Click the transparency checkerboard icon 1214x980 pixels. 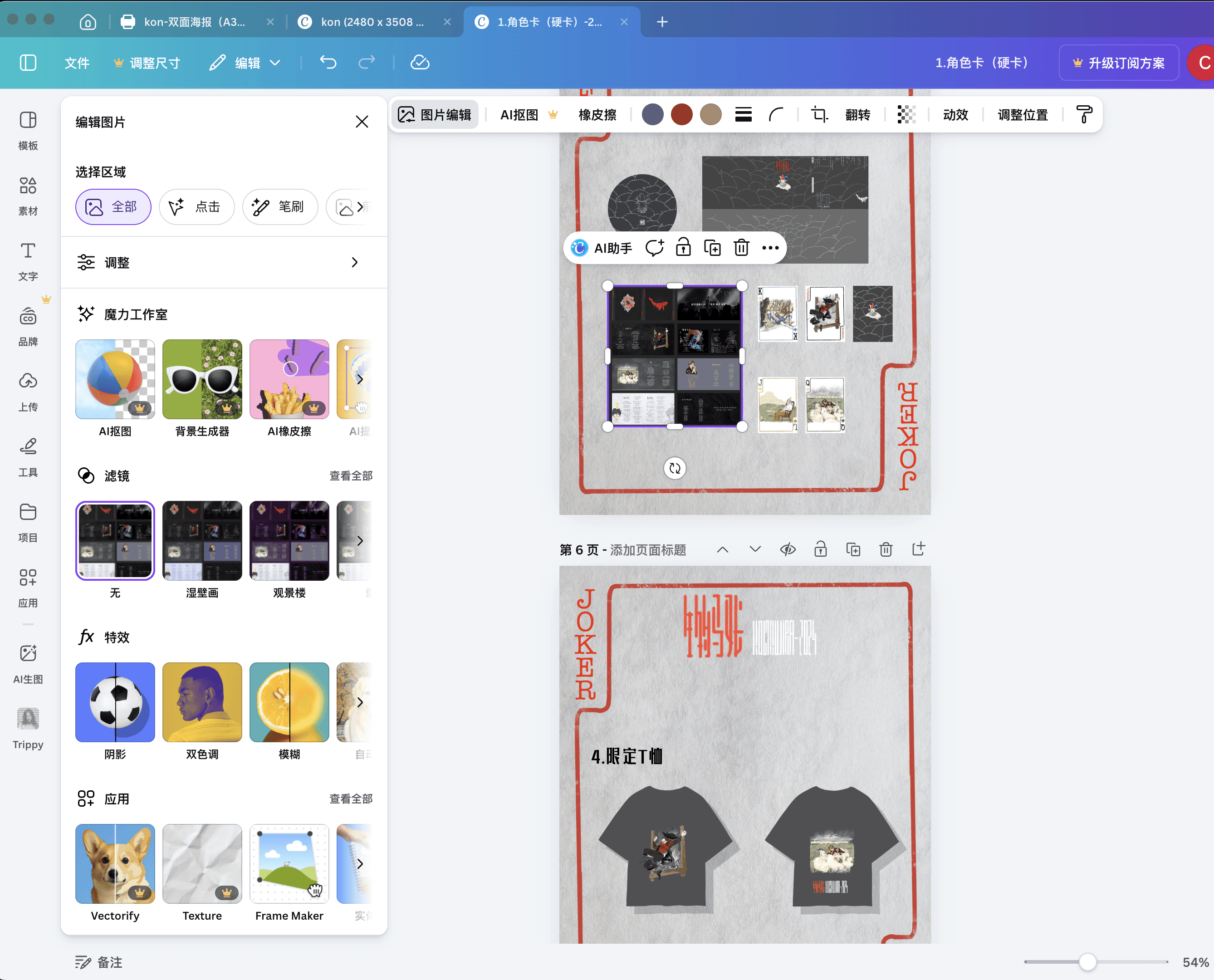pyautogui.click(x=906, y=115)
